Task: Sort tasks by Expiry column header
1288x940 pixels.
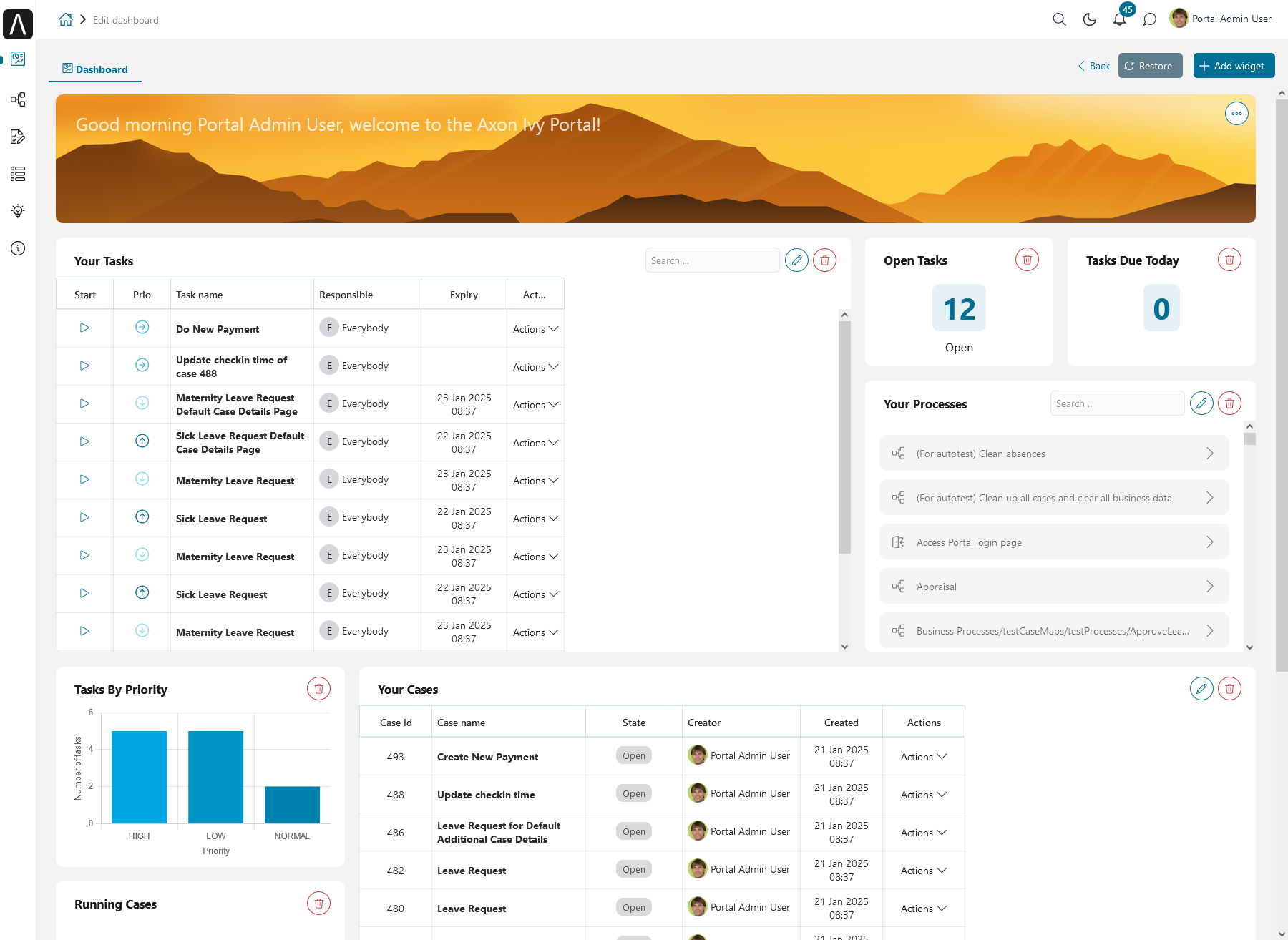Action: click(464, 295)
